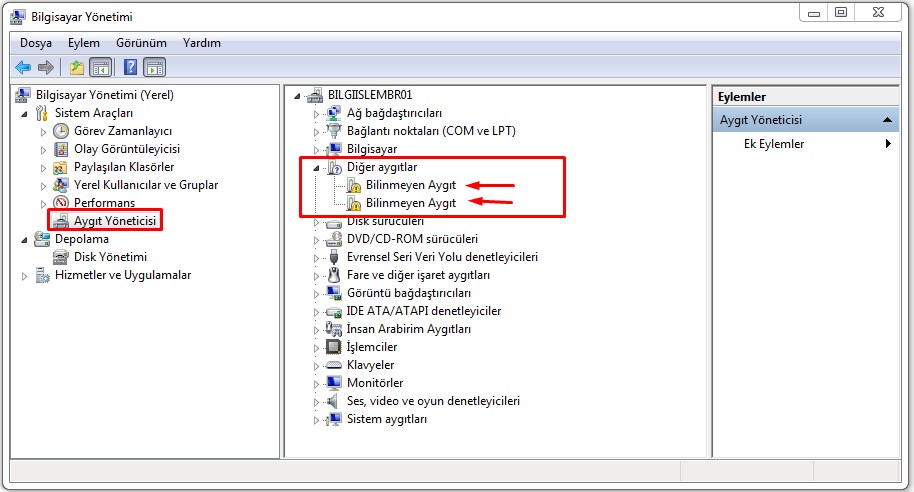The height and width of the screenshot is (492, 914).
Task: Toggle the action pane toolbar button
Action: click(x=154, y=67)
